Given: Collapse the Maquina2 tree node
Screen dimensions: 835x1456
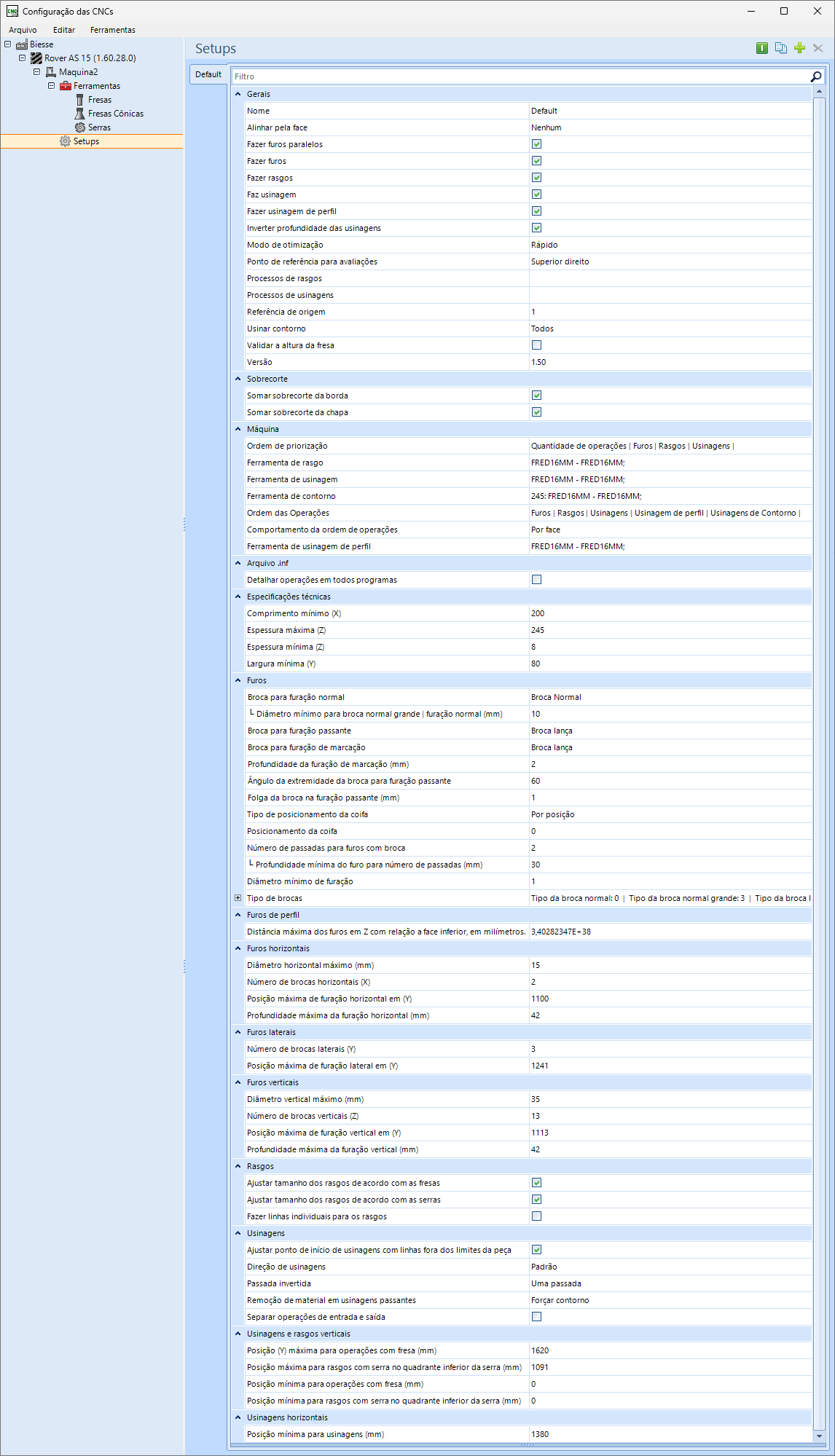Looking at the screenshot, I should (x=36, y=71).
